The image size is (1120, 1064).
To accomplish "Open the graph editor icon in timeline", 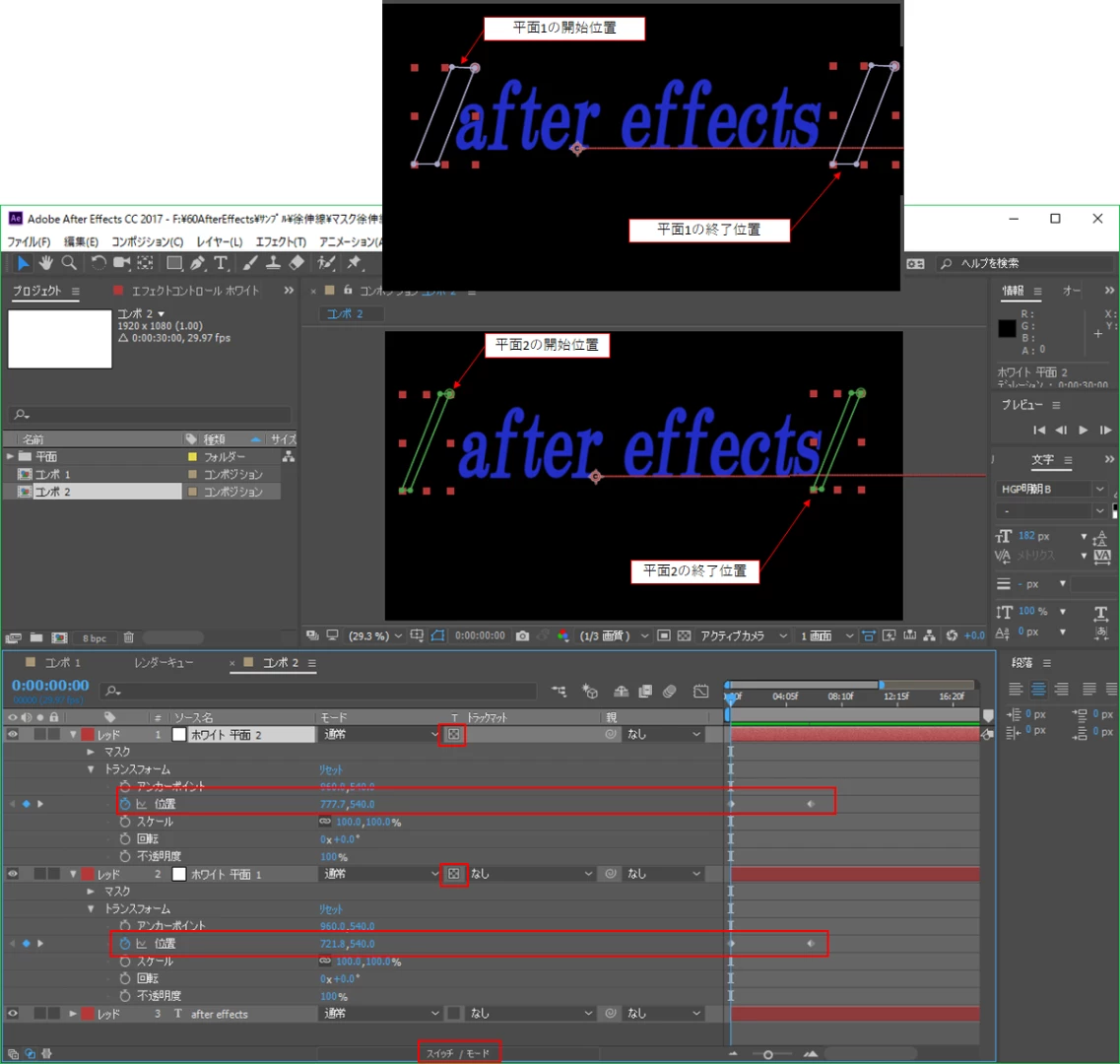I will (701, 691).
